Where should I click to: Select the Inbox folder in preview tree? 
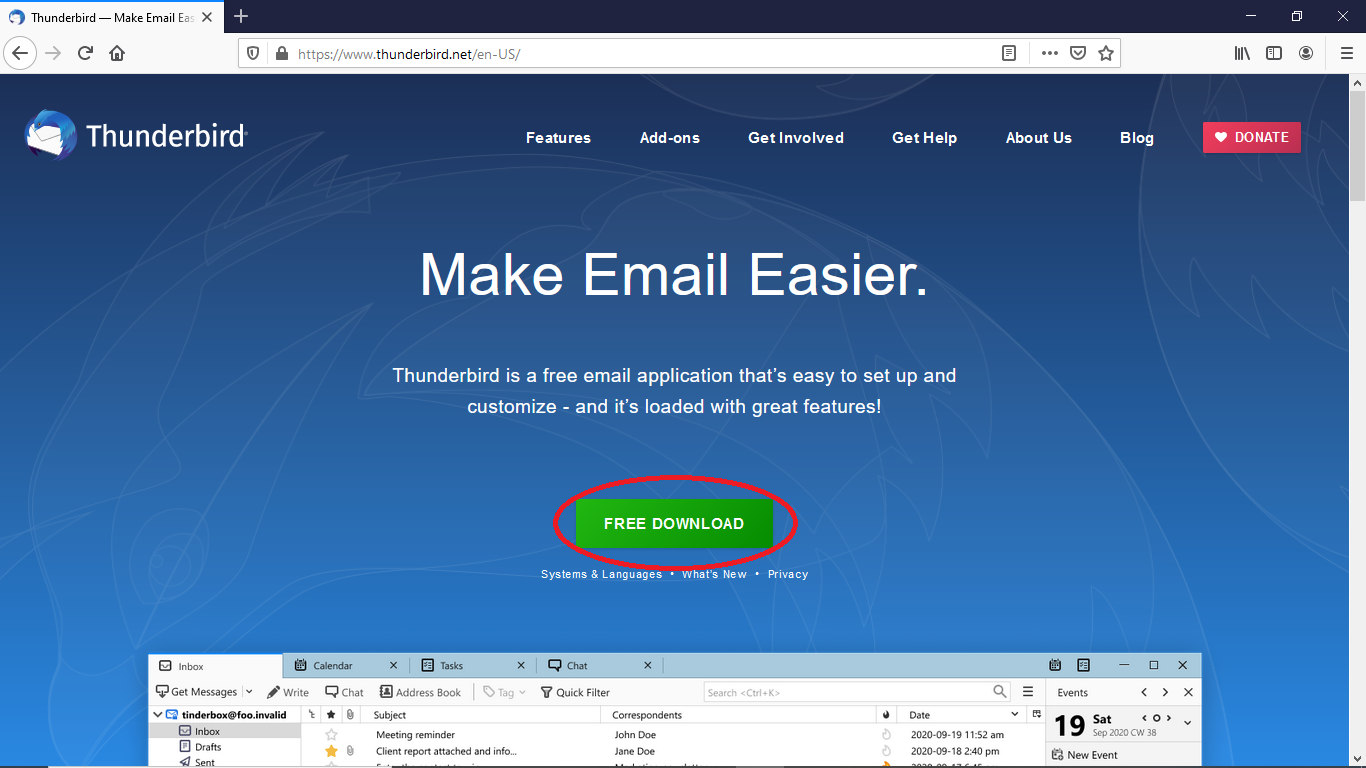tap(225, 731)
